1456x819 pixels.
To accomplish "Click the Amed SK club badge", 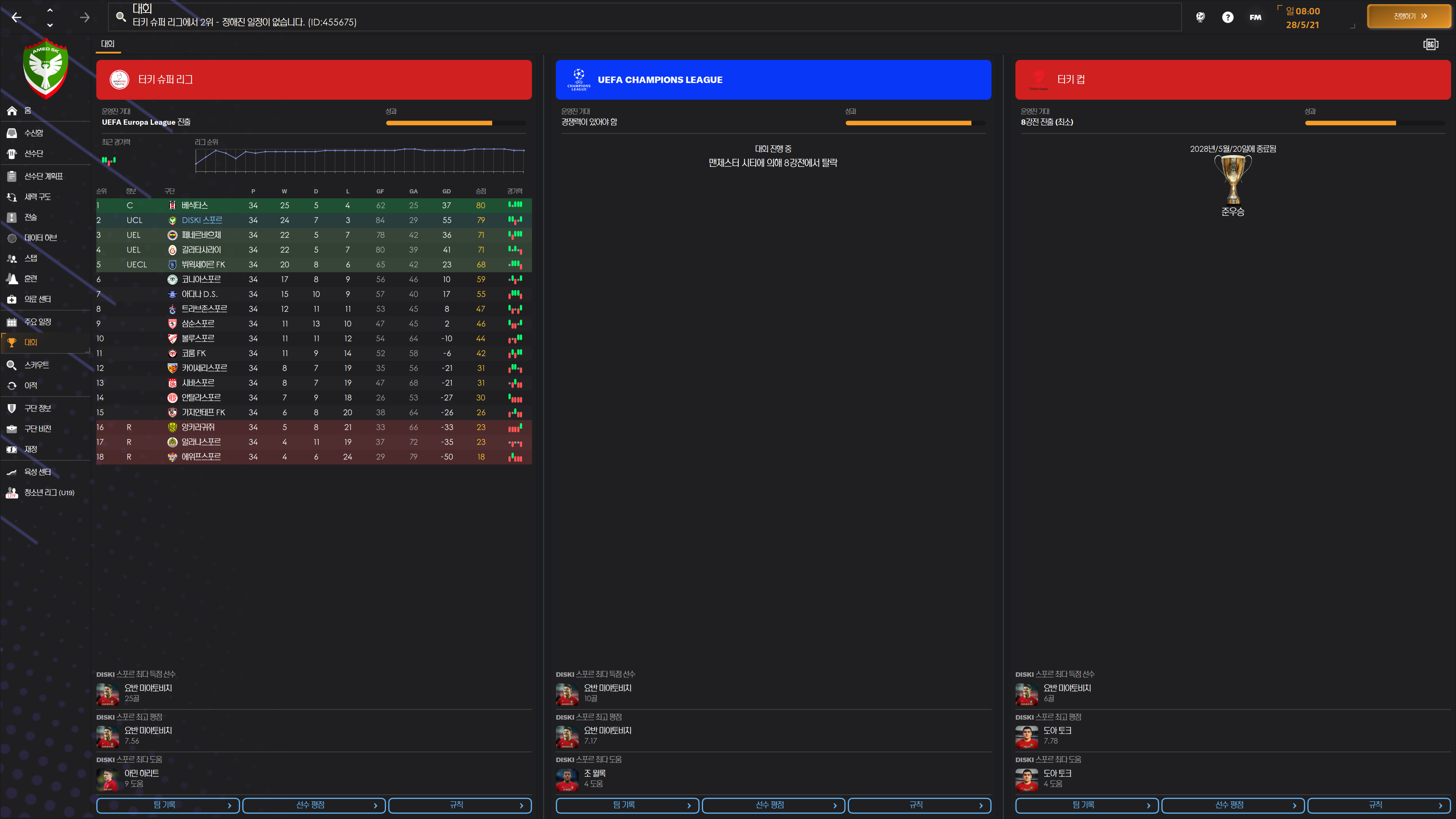I will tap(45, 68).
